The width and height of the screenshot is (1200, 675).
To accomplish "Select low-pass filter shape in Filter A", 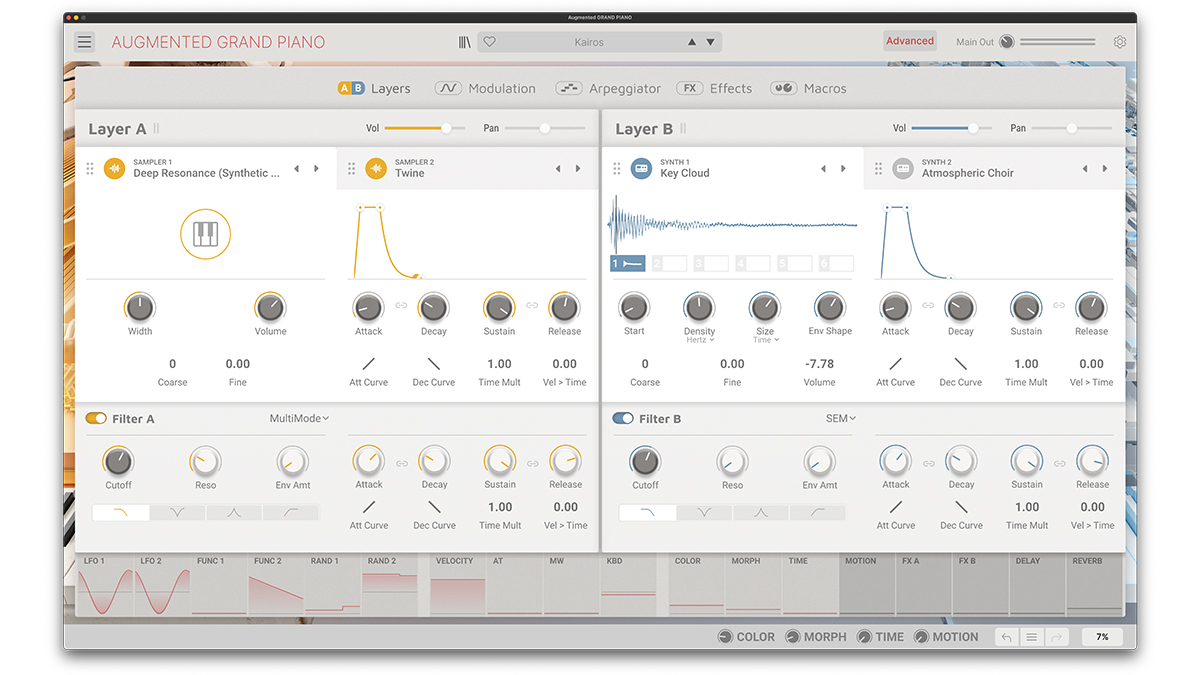I will pyautogui.click(x=121, y=512).
